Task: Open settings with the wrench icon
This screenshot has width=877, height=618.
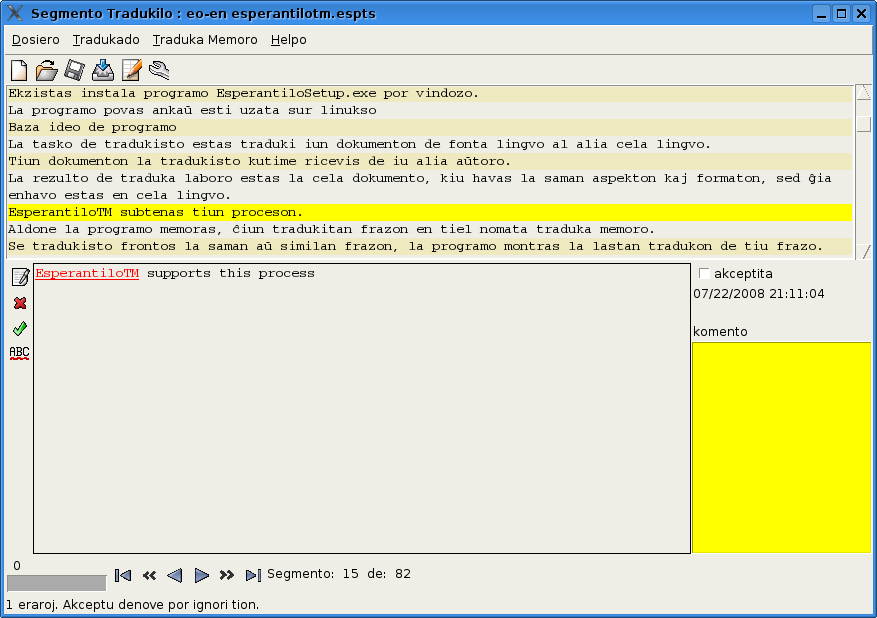Action: (x=159, y=70)
